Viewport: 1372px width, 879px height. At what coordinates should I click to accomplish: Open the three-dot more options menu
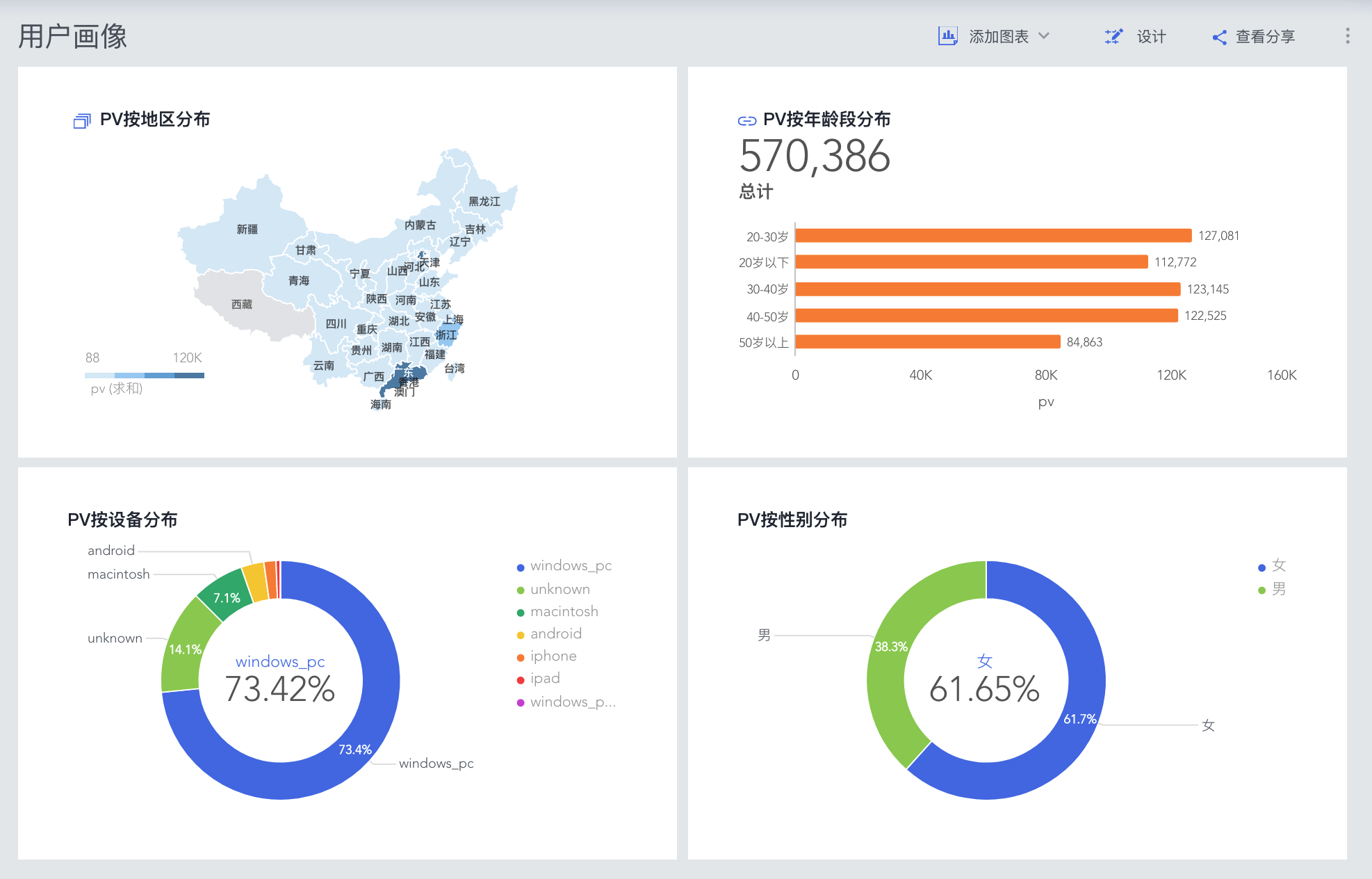[x=1347, y=36]
